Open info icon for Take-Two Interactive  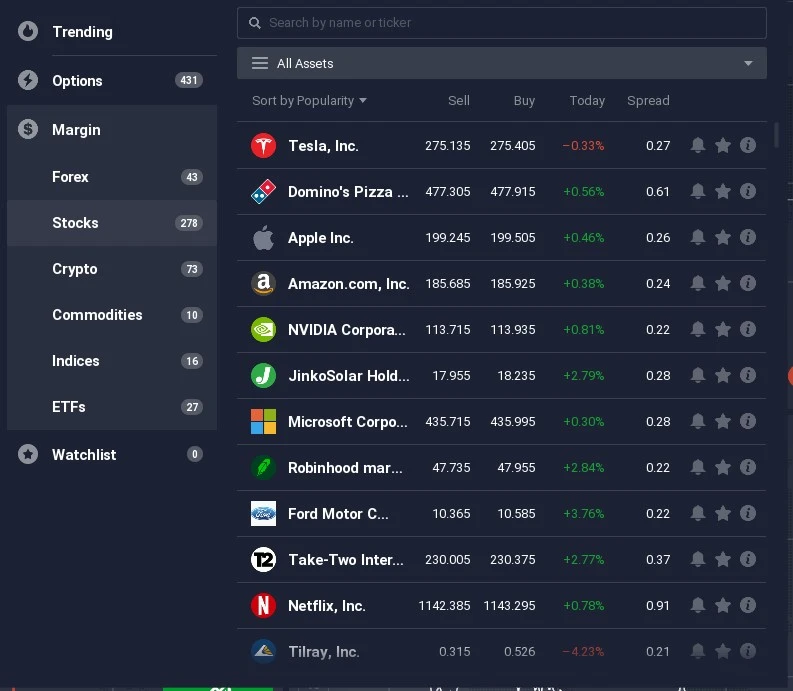pos(748,560)
